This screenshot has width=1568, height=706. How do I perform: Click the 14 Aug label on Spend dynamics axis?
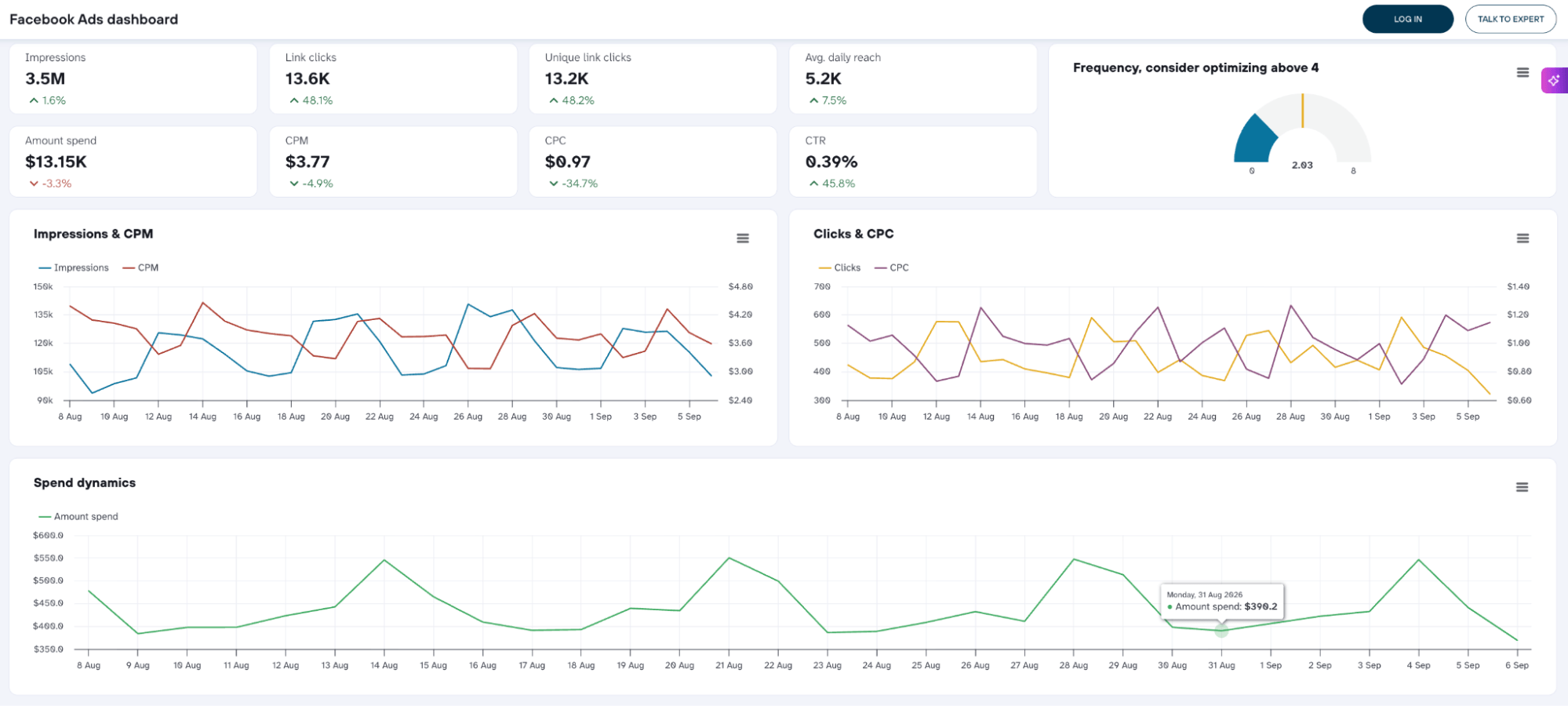384,665
